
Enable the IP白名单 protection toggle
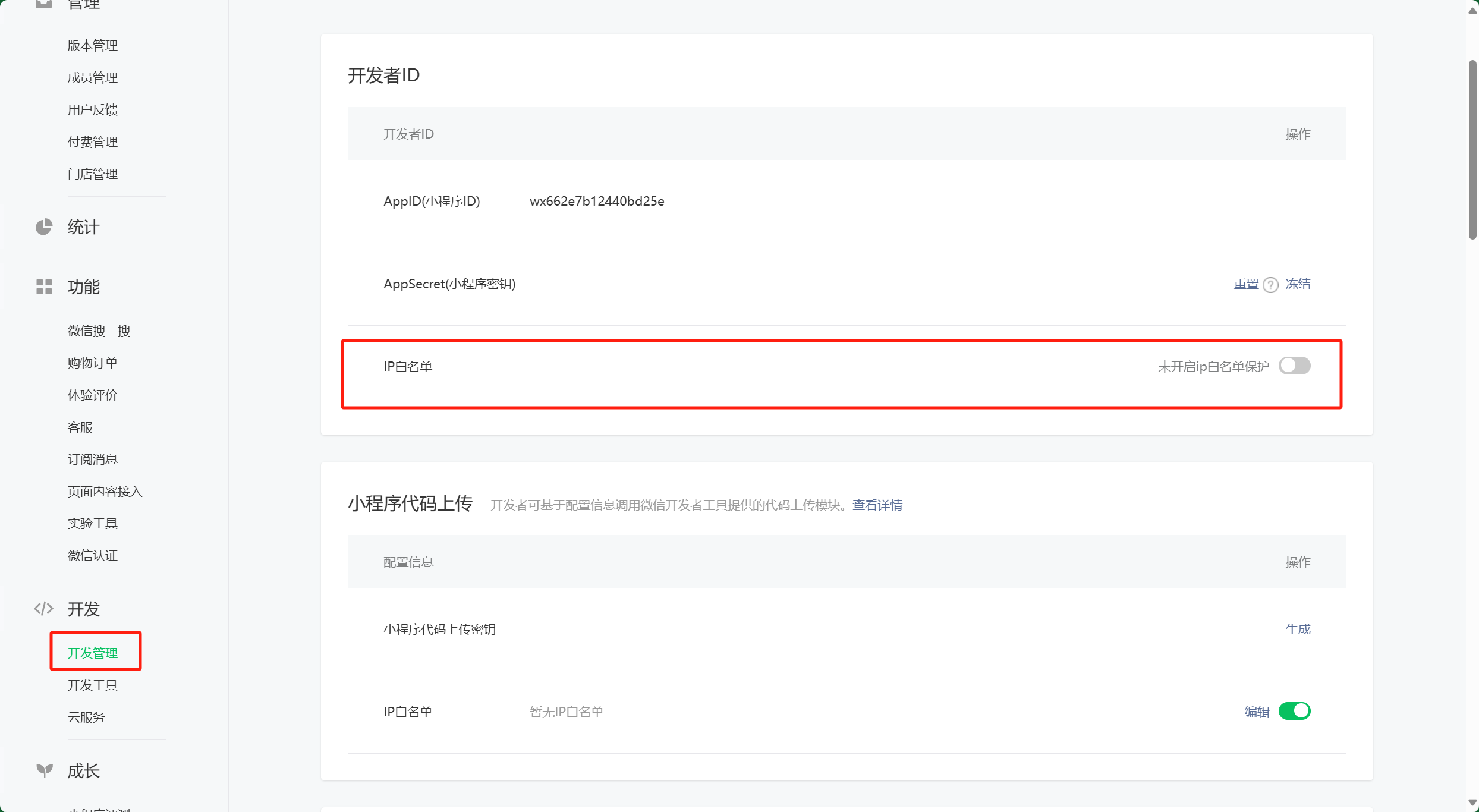click(x=1295, y=365)
